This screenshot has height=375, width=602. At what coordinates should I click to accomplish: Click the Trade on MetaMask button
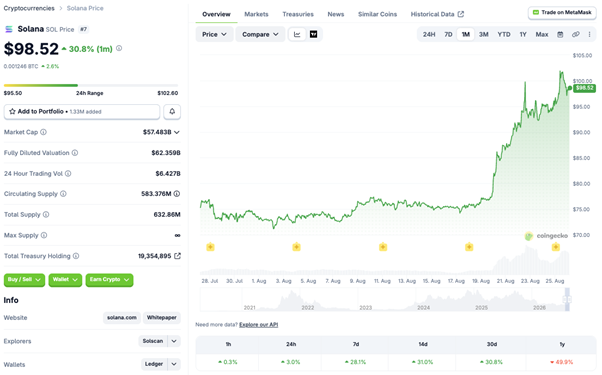[x=562, y=13]
